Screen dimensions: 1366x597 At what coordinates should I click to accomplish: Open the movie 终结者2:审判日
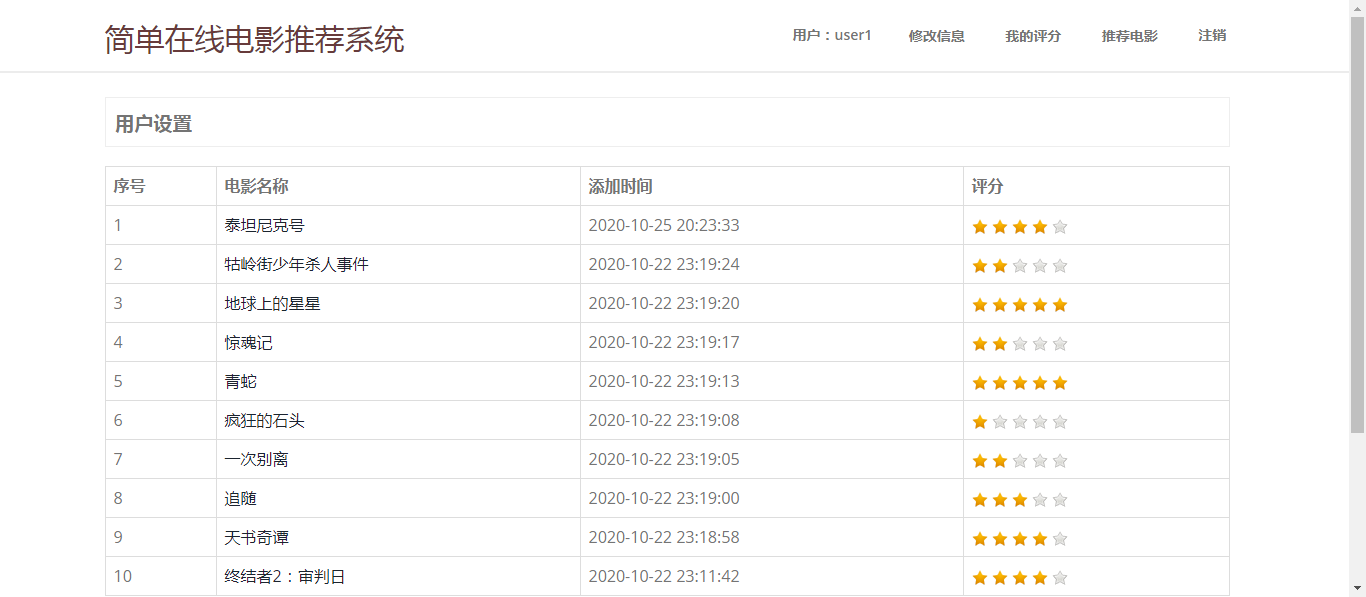coord(284,576)
